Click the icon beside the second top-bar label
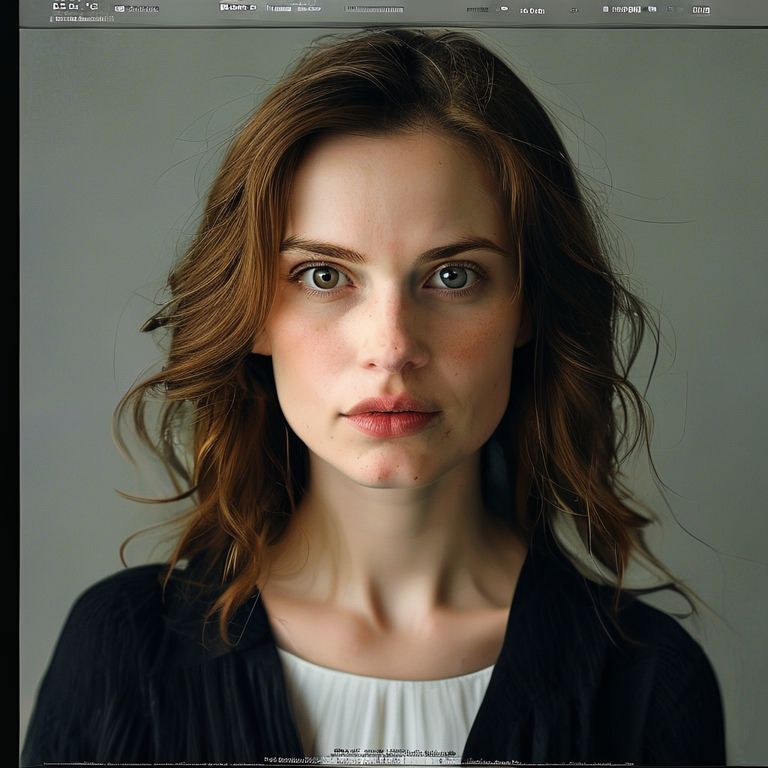The image size is (768, 768). 118,8
